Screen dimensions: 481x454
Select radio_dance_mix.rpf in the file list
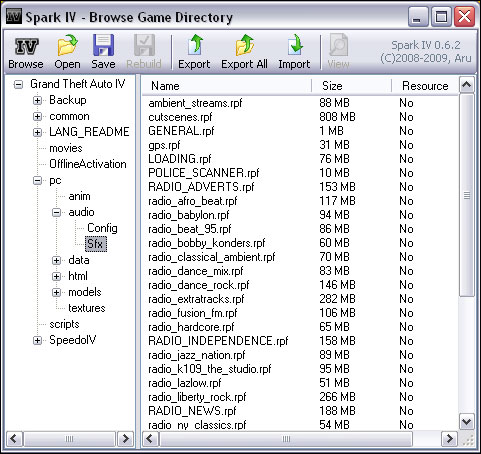(196, 271)
